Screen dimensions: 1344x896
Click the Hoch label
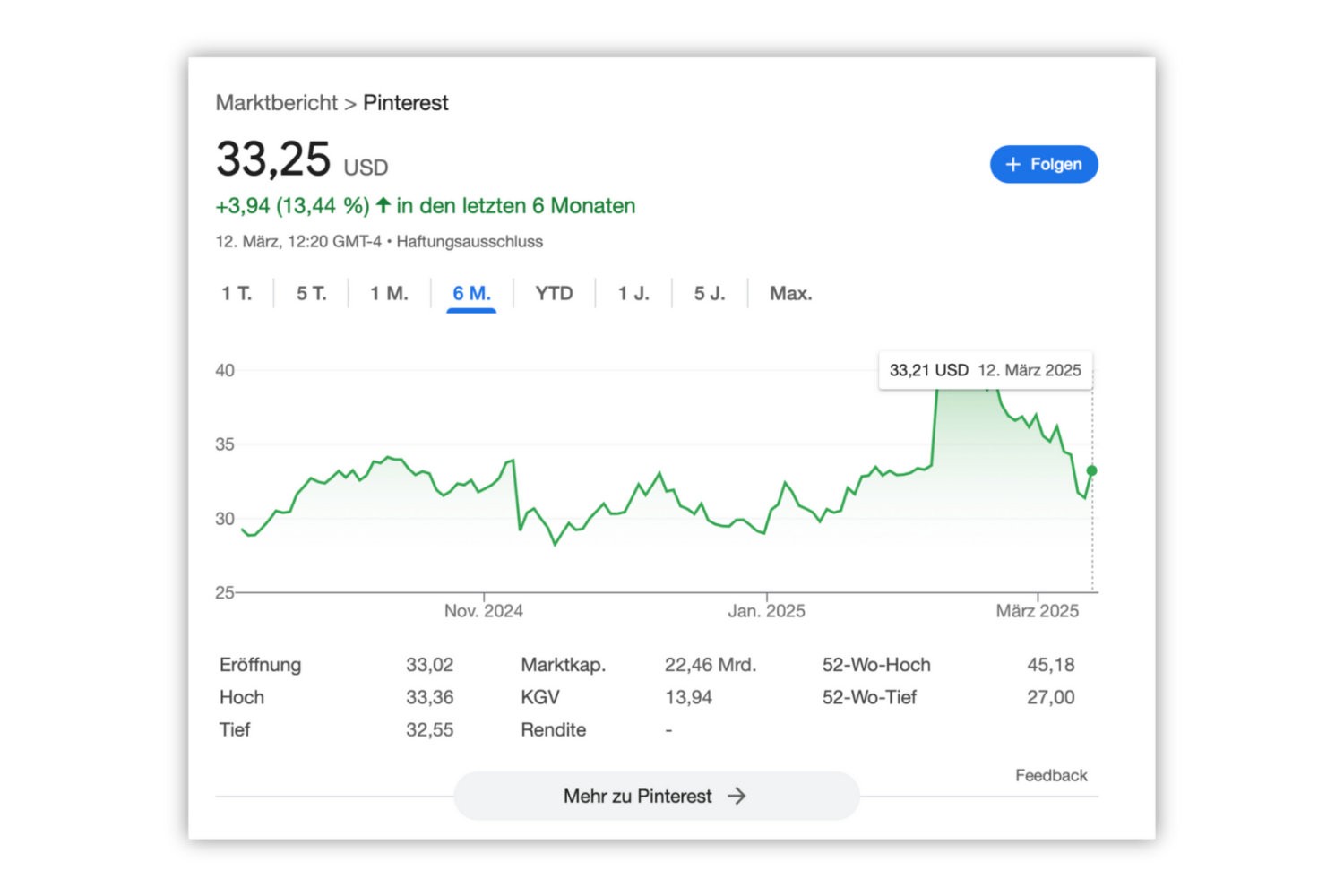coord(242,697)
